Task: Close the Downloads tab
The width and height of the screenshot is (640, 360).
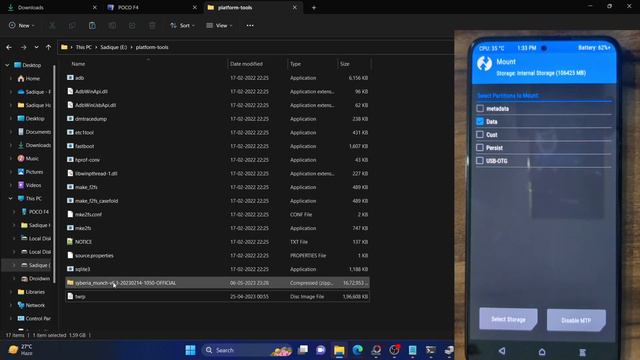Action: click(95, 7)
